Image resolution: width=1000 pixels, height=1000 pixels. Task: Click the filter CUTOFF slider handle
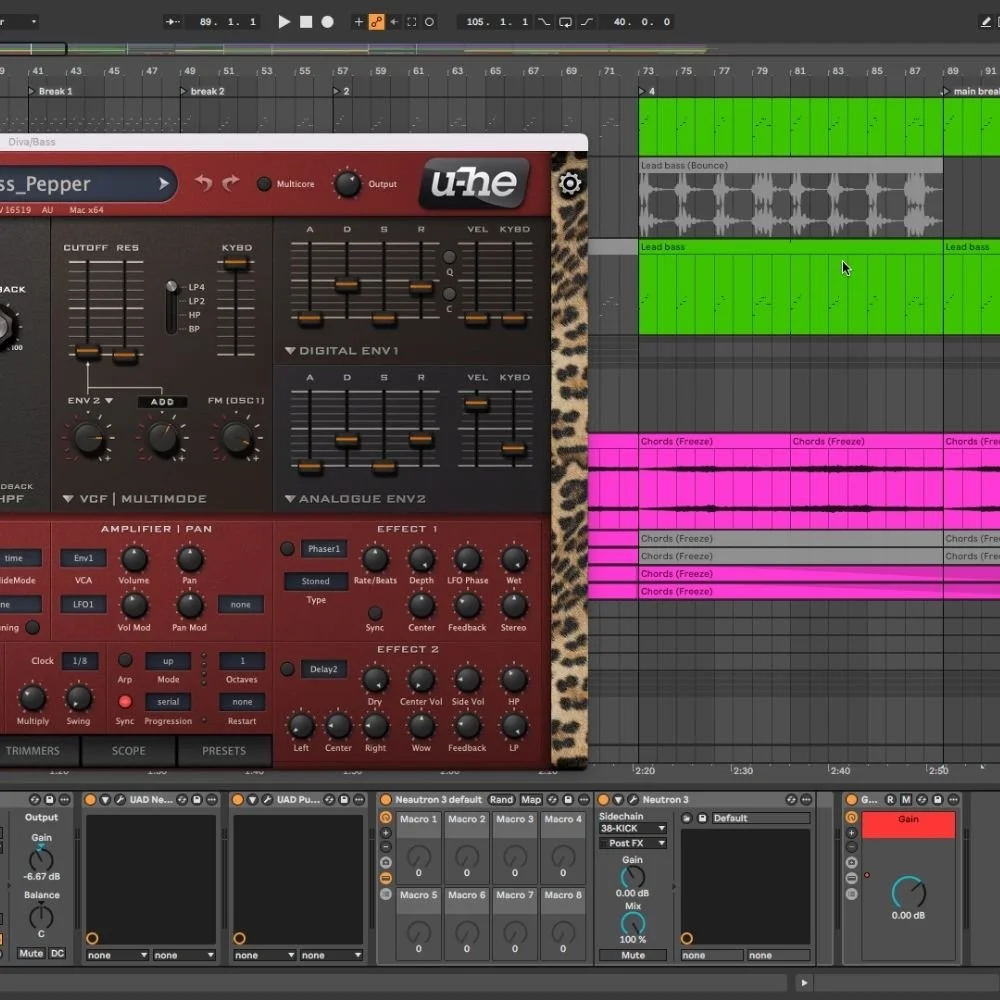pyautogui.click(x=87, y=351)
